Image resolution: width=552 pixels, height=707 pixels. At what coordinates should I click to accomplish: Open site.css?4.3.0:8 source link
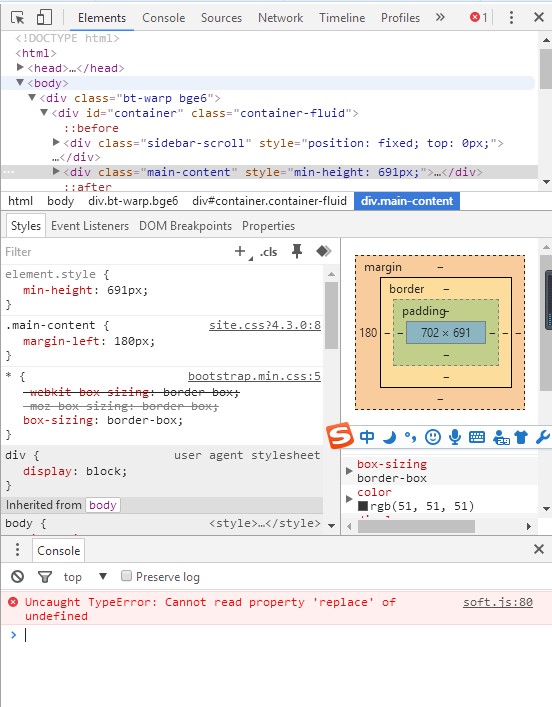coord(265,325)
